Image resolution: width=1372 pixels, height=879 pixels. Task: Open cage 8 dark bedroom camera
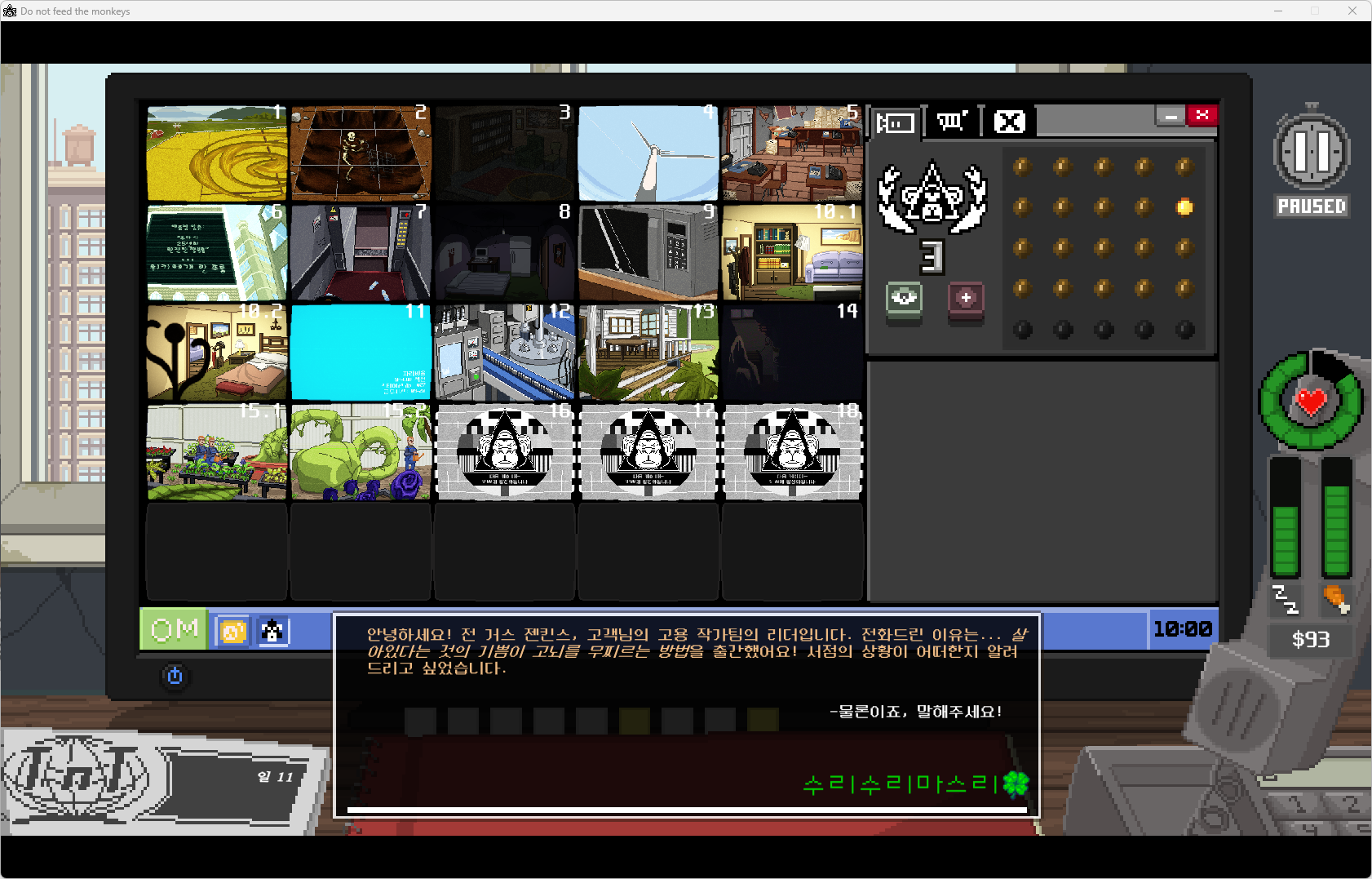504,252
